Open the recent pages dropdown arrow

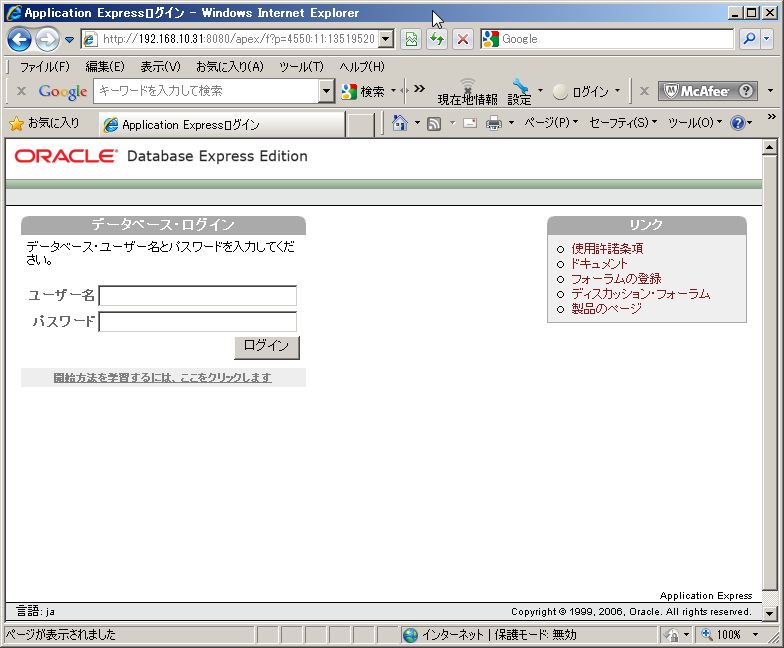tap(70, 40)
